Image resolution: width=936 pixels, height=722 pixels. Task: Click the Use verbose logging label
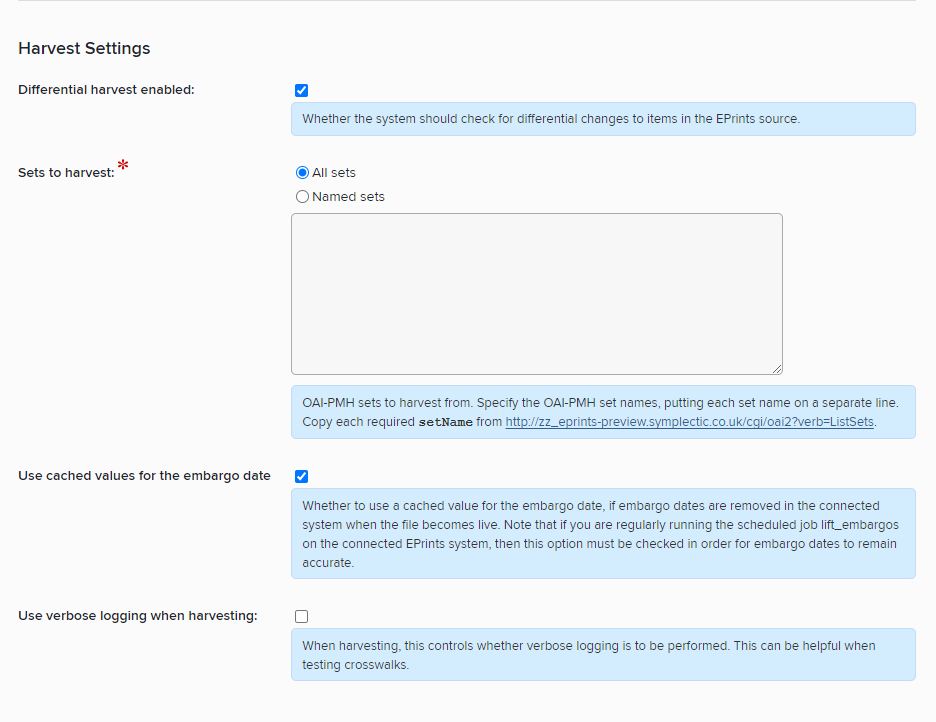(138, 616)
